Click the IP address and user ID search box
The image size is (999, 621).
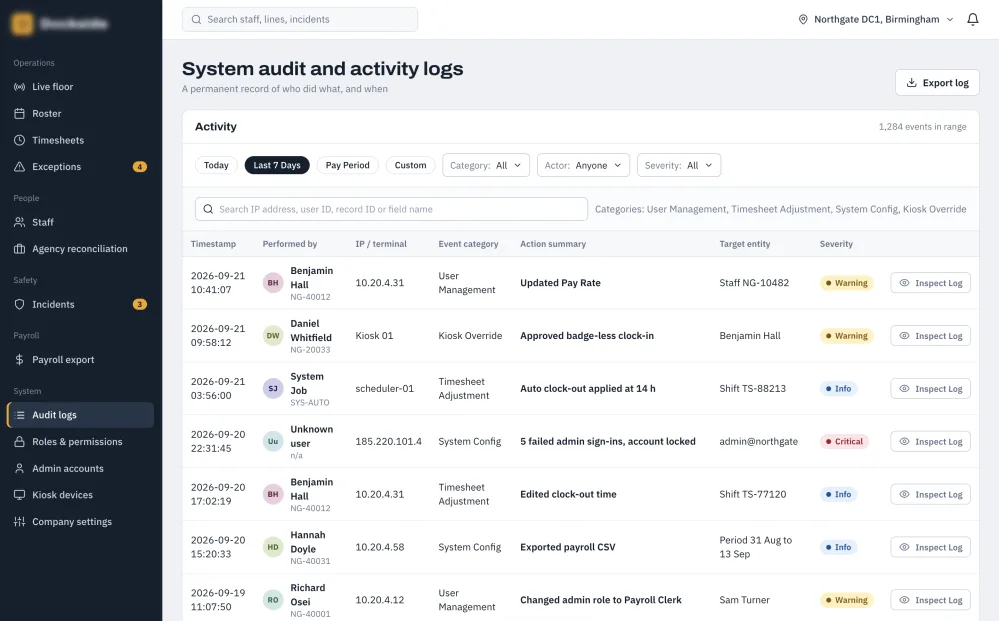pos(391,209)
